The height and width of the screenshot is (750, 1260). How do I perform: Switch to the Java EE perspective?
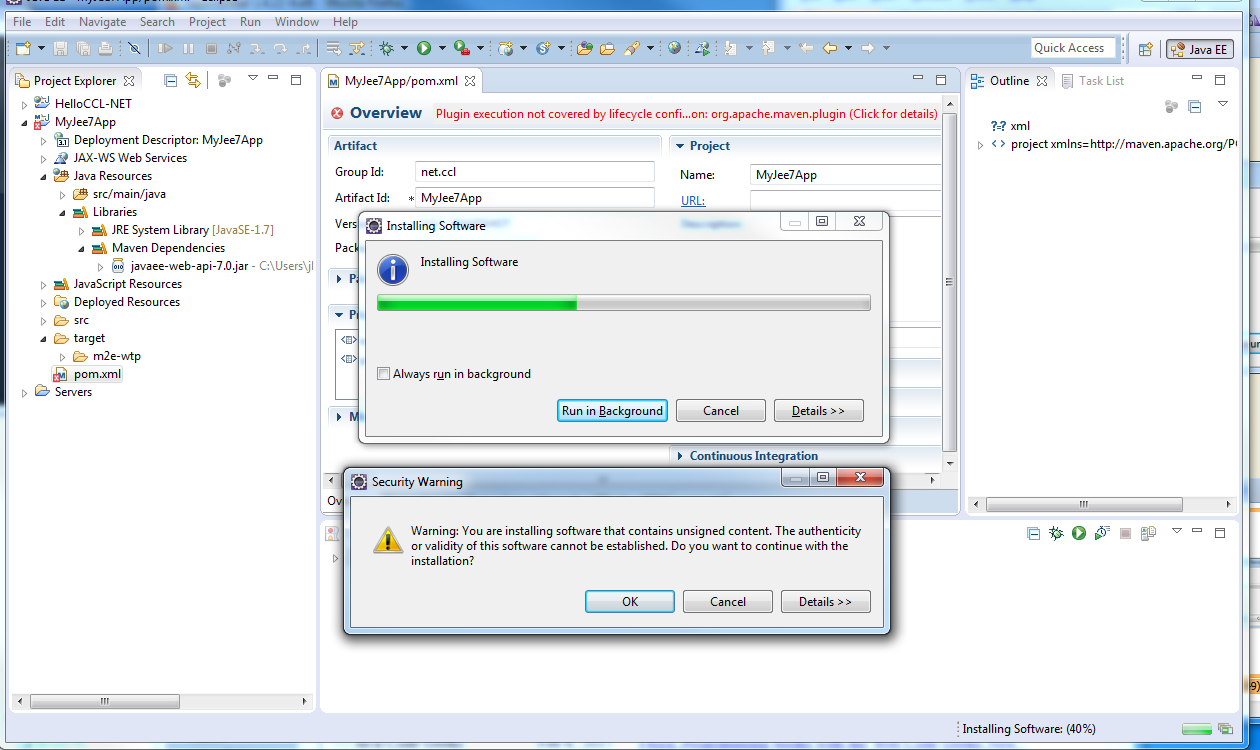(x=1199, y=49)
